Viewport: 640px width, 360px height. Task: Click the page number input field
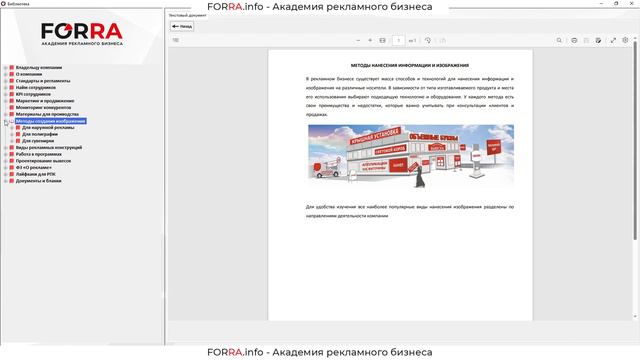398,40
